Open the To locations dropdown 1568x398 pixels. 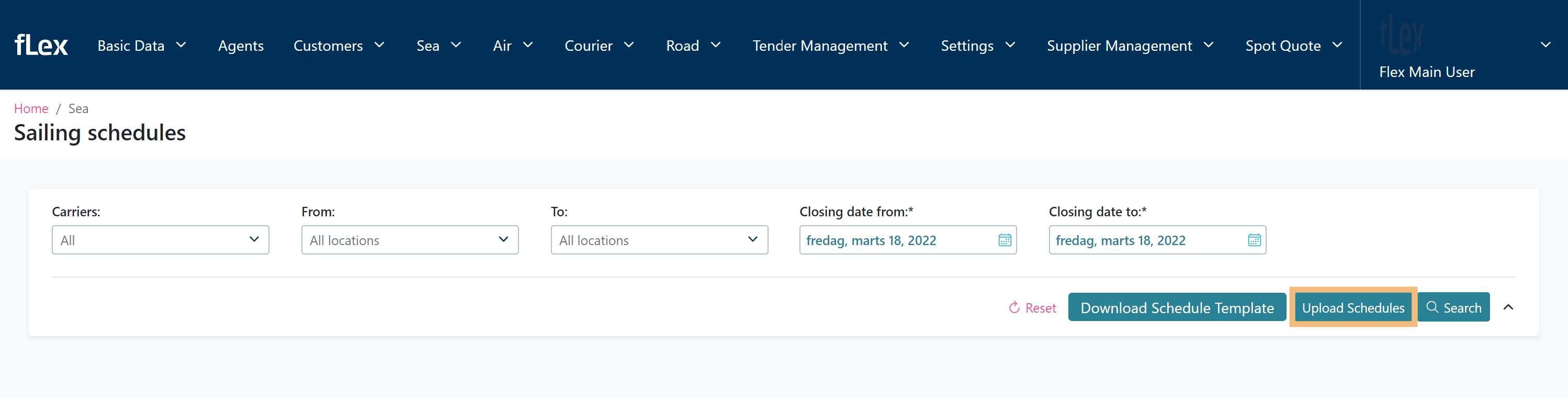[659, 240]
